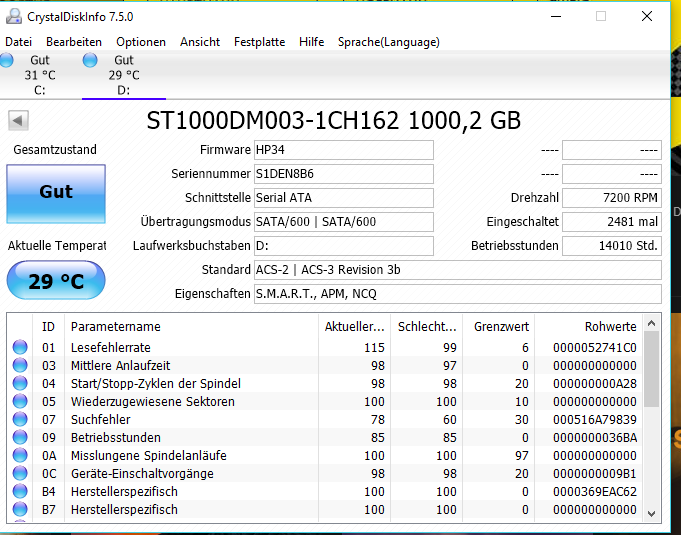Viewport: 681px width, 535px height.
Task: Click status orb of Lesefehlerrate row
Action: point(20,347)
